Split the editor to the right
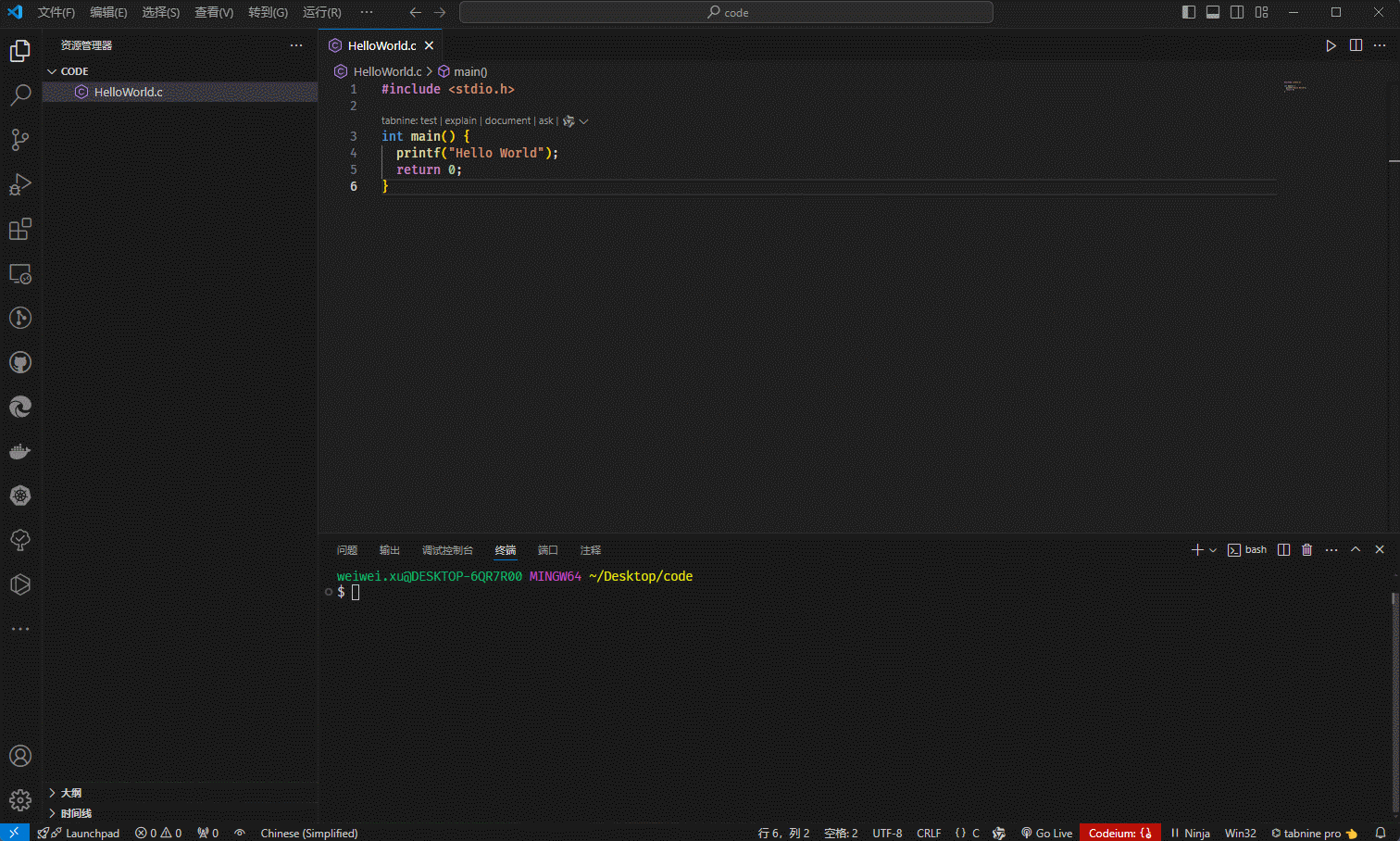Screen dimensions: 1400x841 (1356, 45)
